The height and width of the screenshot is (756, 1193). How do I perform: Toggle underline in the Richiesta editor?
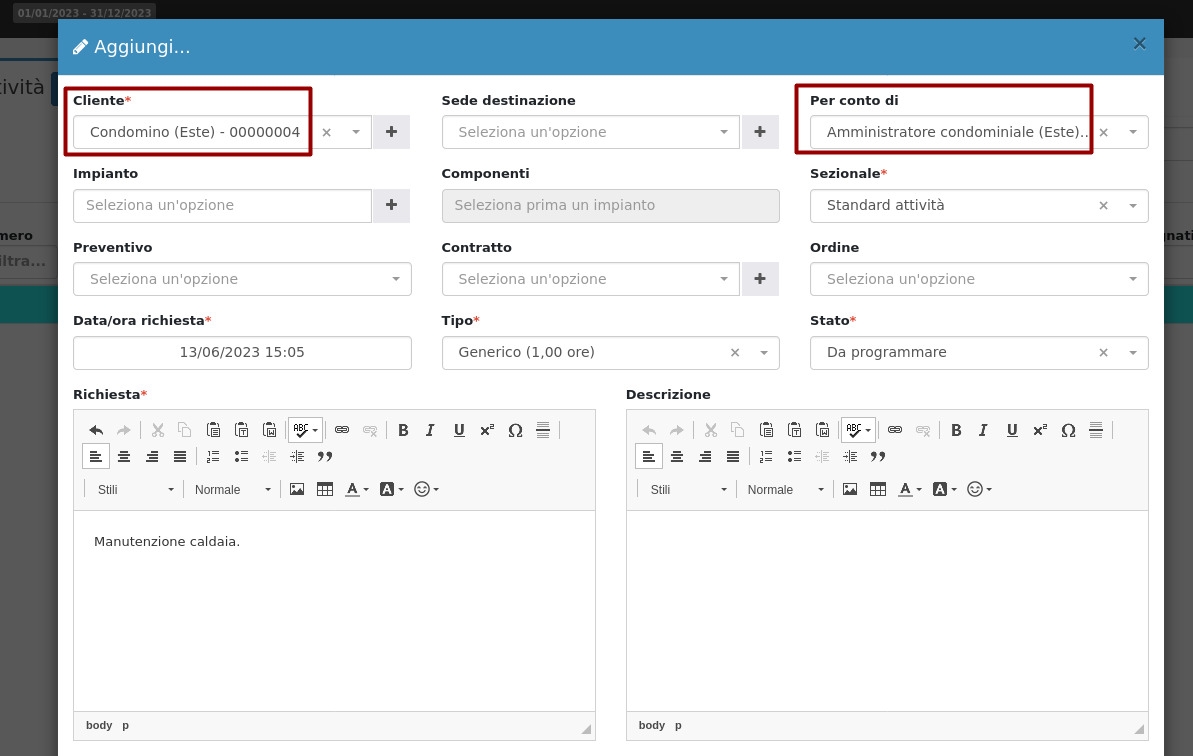pos(459,430)
